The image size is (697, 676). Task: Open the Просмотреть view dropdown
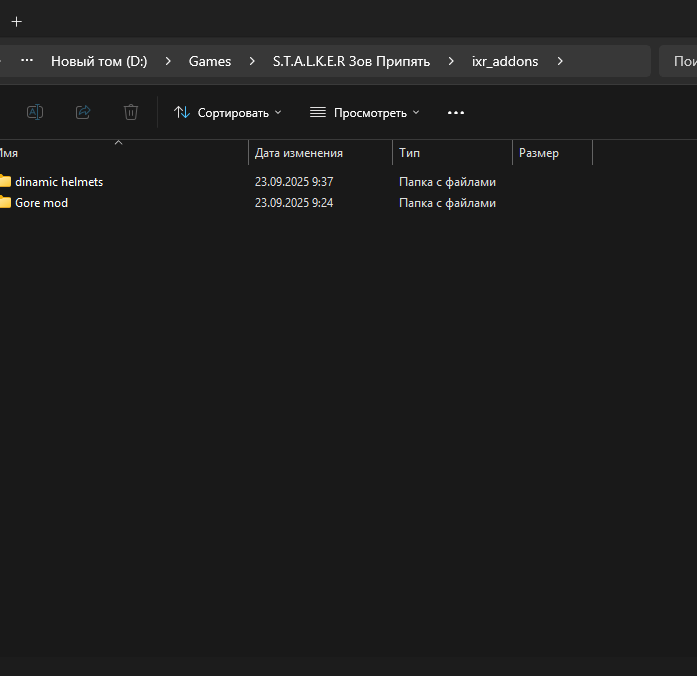point(365,113)
